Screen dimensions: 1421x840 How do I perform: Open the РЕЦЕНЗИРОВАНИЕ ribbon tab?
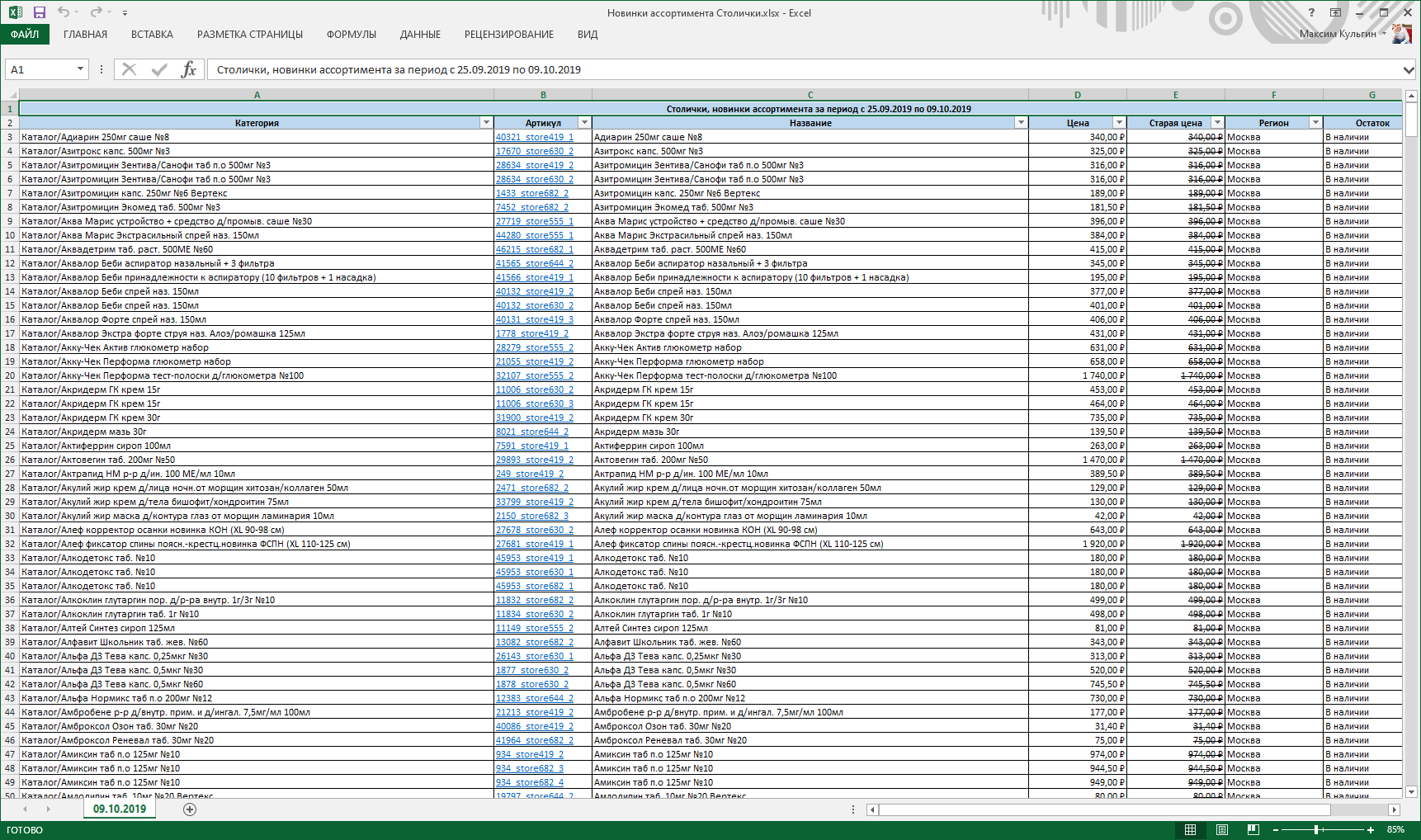[509, 35]
